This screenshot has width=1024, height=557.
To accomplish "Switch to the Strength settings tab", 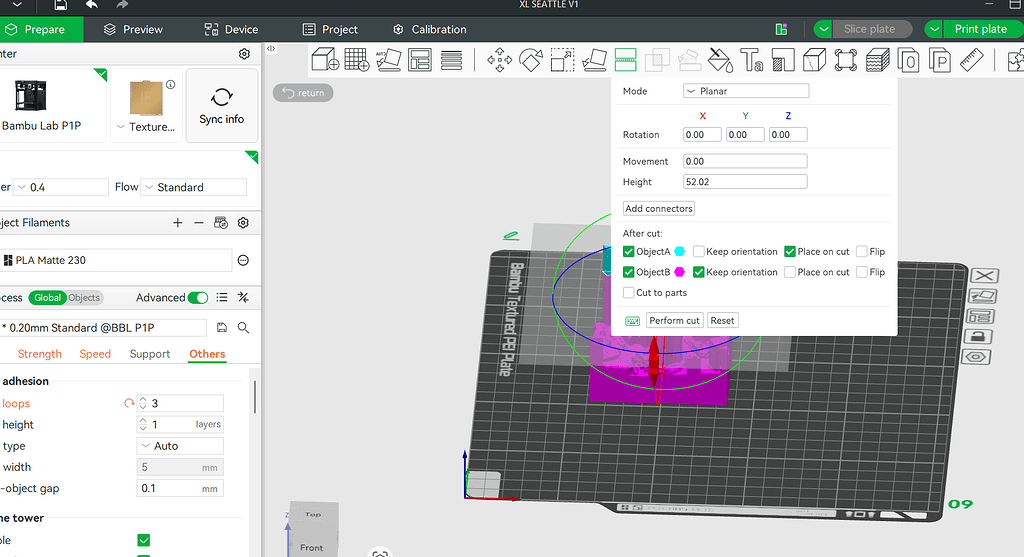I will [39, 354].
